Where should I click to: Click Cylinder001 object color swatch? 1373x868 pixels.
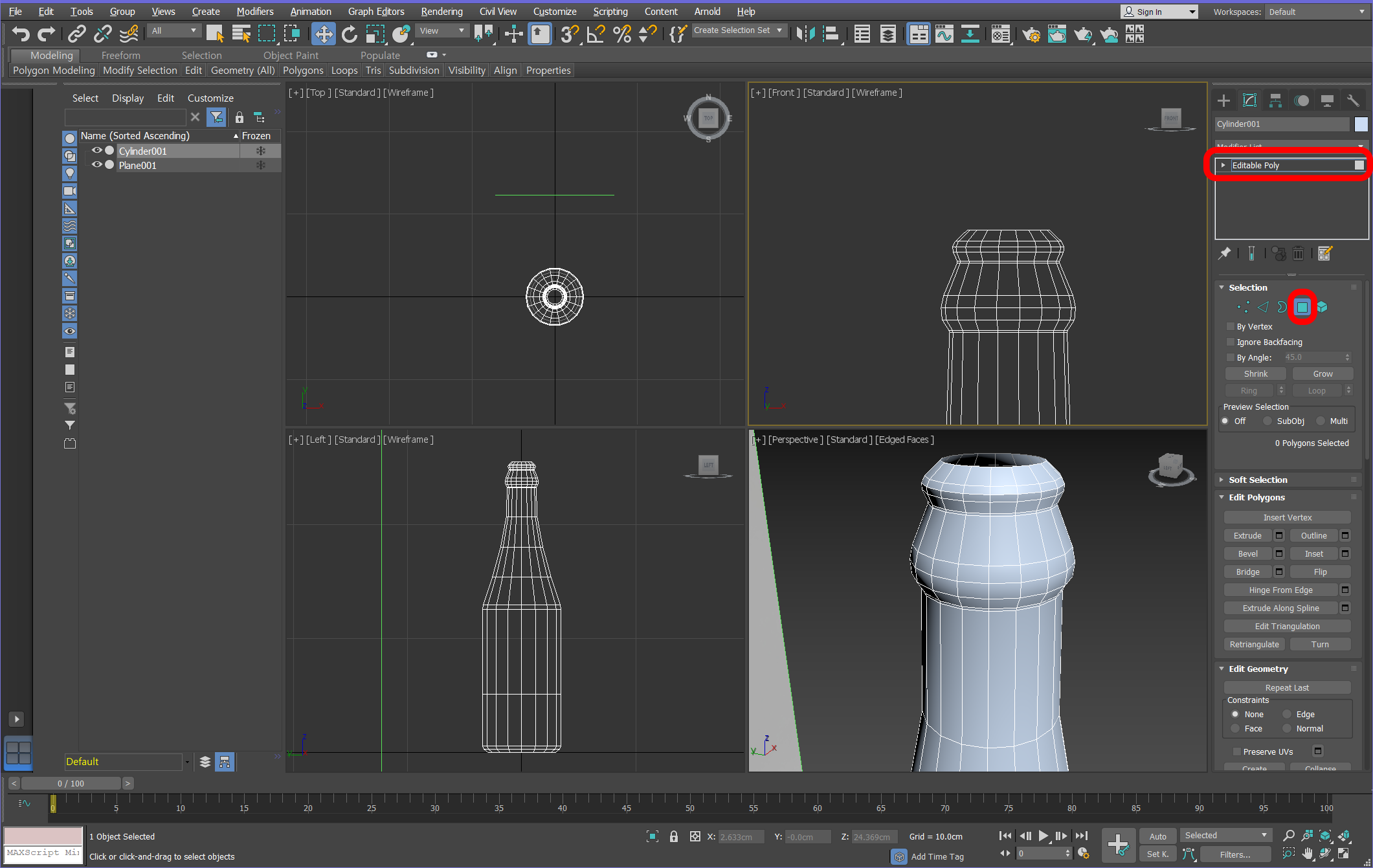(1361, 124)
